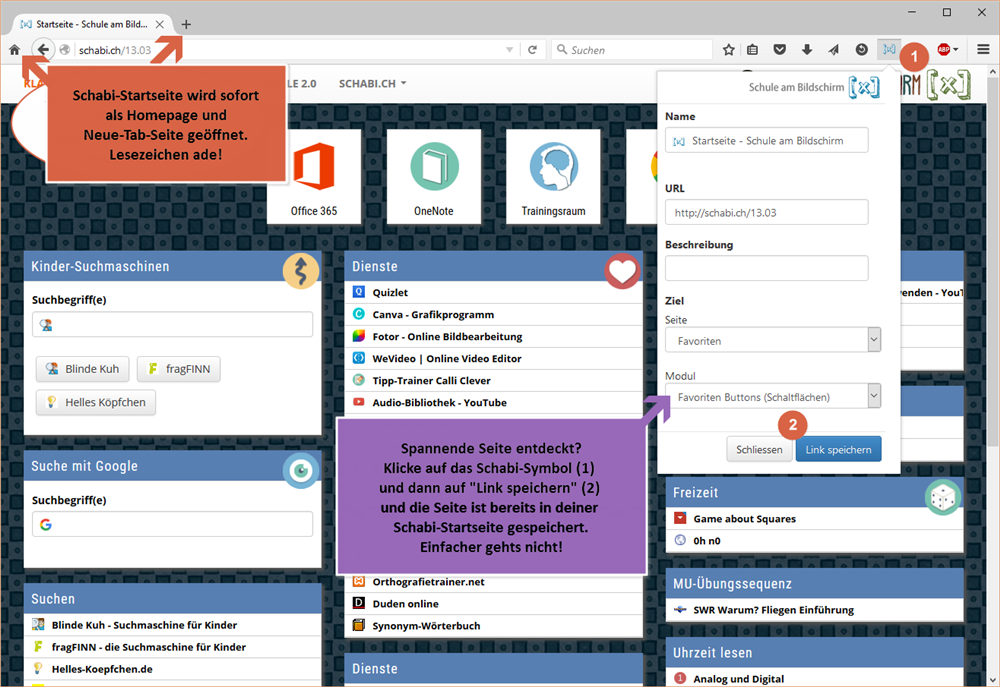Open the Firefox hamburger menu
1000x687 pixels.
coord(983,50)
